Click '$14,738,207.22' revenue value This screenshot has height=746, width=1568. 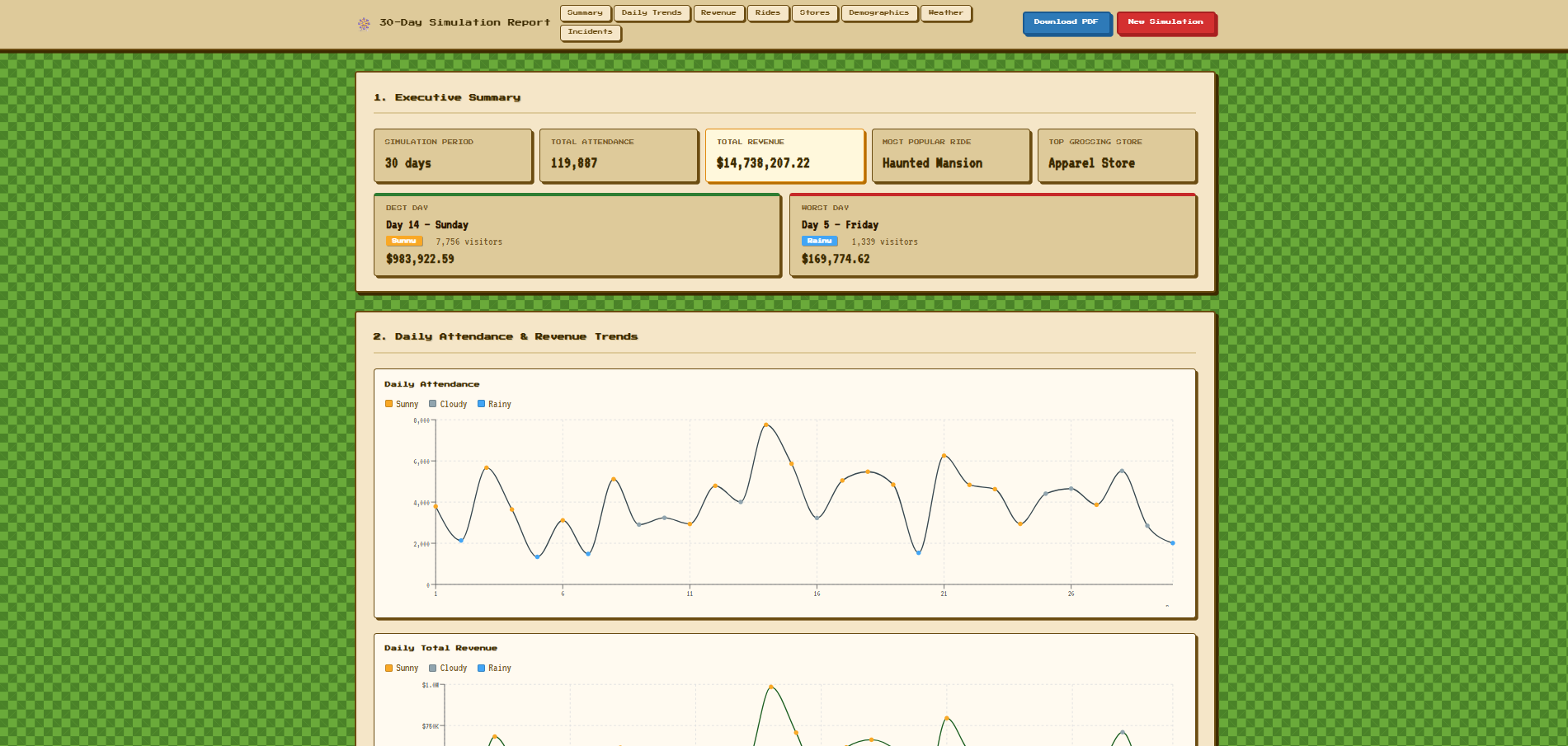pyautogui.click(x=763, y=163)
